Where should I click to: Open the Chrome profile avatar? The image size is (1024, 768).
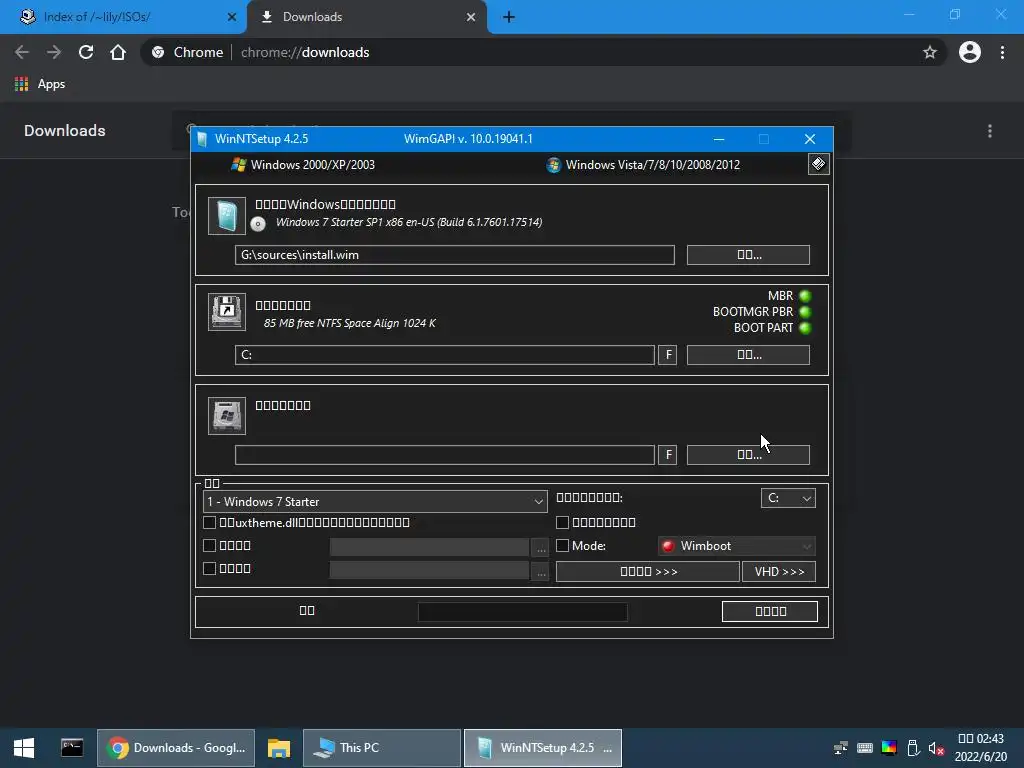pyautogui.click(x=970, y=52)
